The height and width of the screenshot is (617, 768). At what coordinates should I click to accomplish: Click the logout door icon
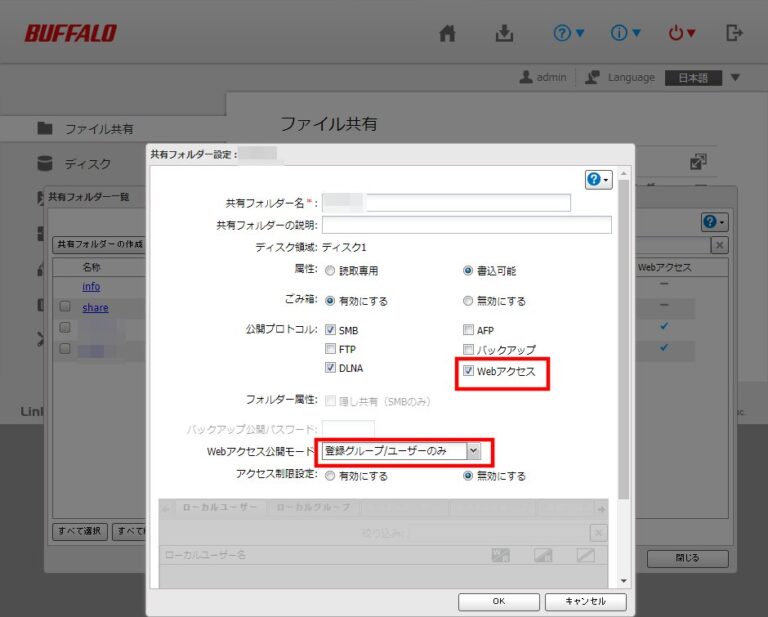pos(734,33)
